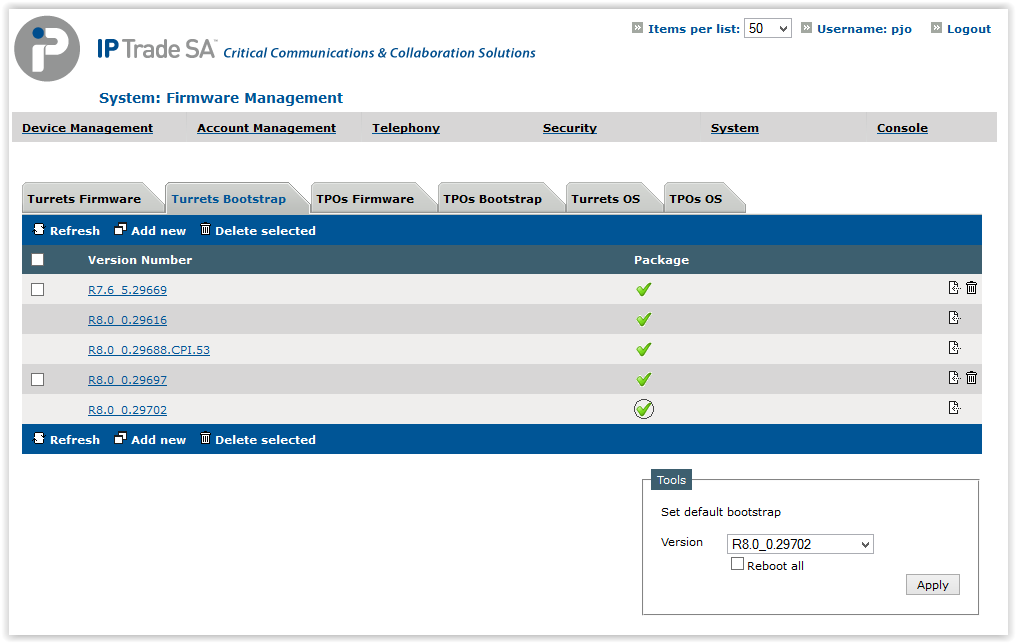1016x643 pixels.
Task: Open version link R8.0_0.29616
Action: click(127, 320)
